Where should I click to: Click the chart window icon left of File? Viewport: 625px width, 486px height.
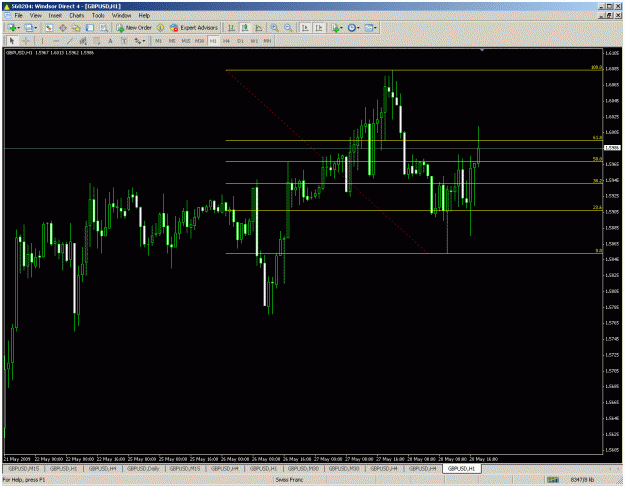pyautogui.click(x=7, y=16)
